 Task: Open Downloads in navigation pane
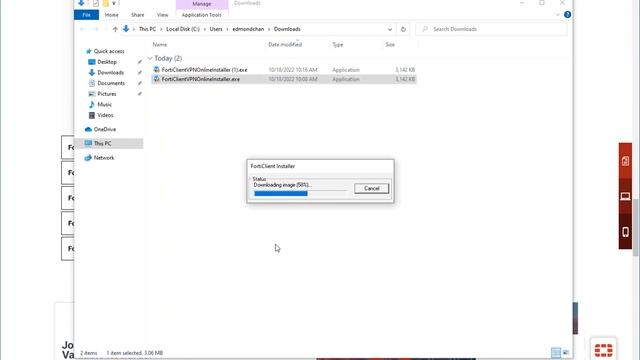(x=110, y=72)
